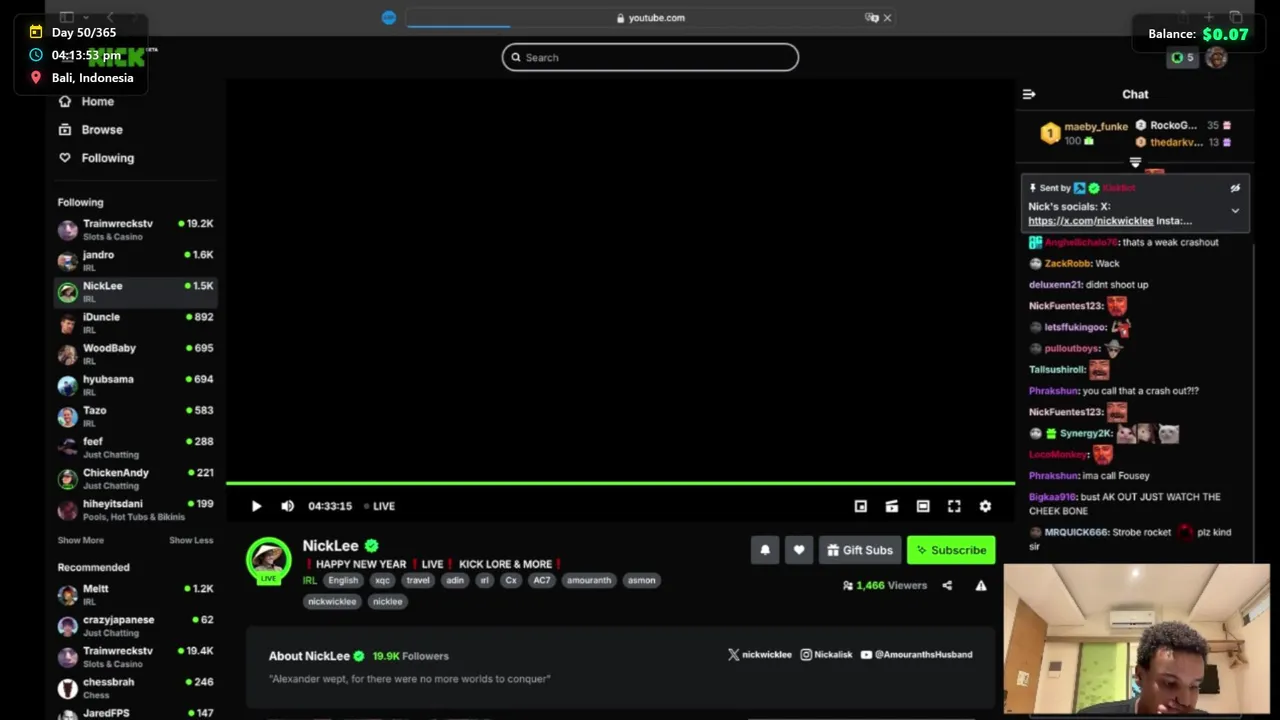Open crazyjapanese in the Recommended list
The image size is (1280, 720).
135,626
